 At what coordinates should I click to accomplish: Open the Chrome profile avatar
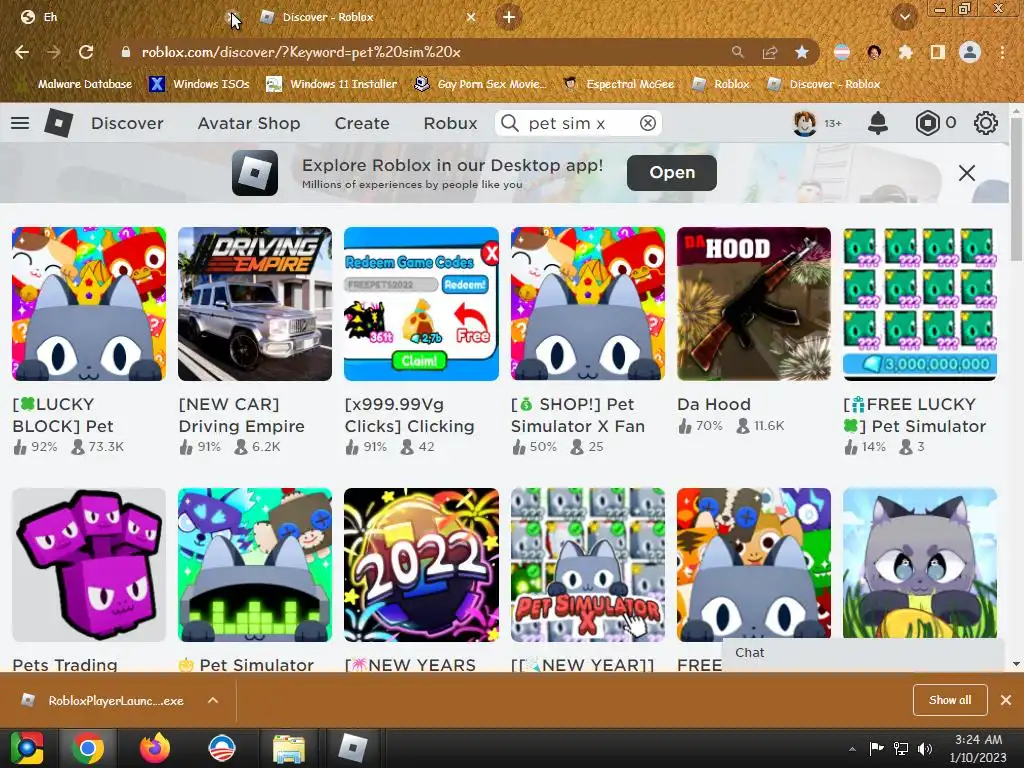[970, 52]
